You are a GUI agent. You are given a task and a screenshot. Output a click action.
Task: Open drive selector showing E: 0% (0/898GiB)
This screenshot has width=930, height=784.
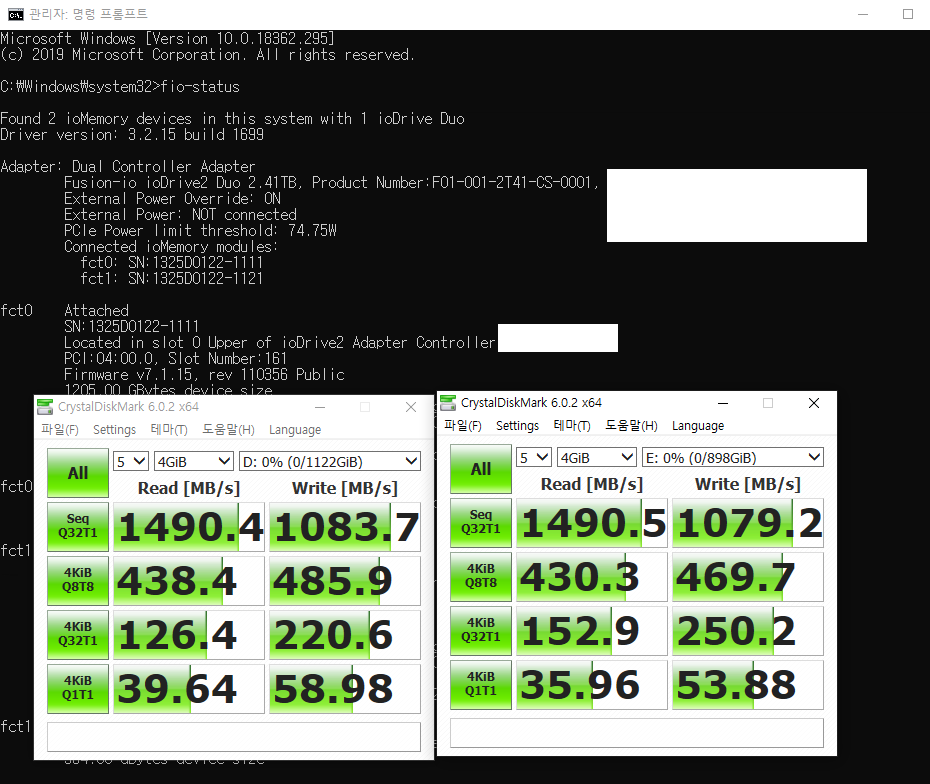733,457
